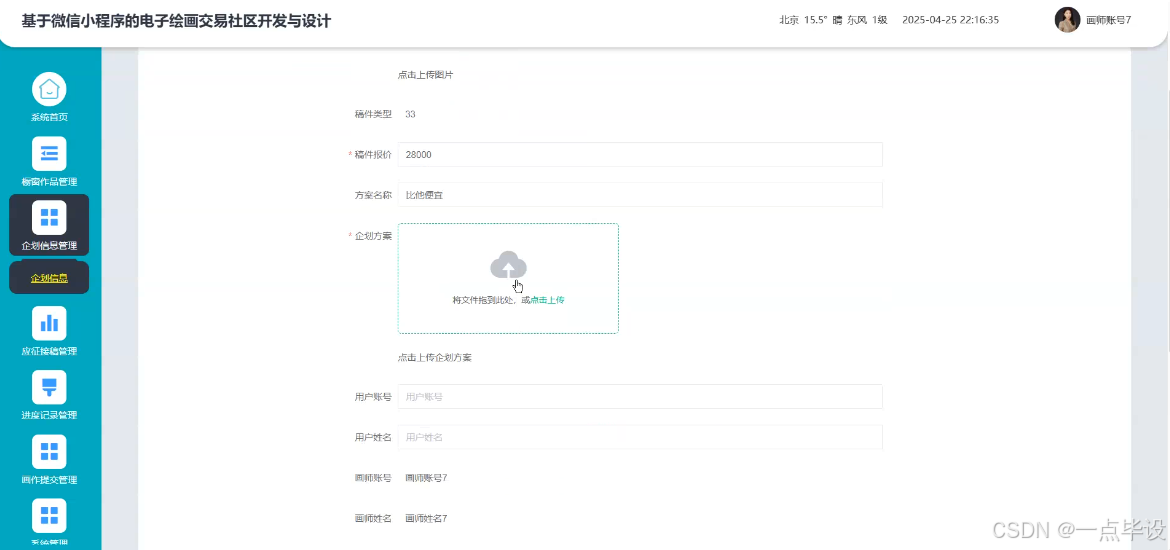The image size is (1170, 550).
Task: Open the 系统管理 icon at sidebar bottom
Action: click(x=49, y=515)
